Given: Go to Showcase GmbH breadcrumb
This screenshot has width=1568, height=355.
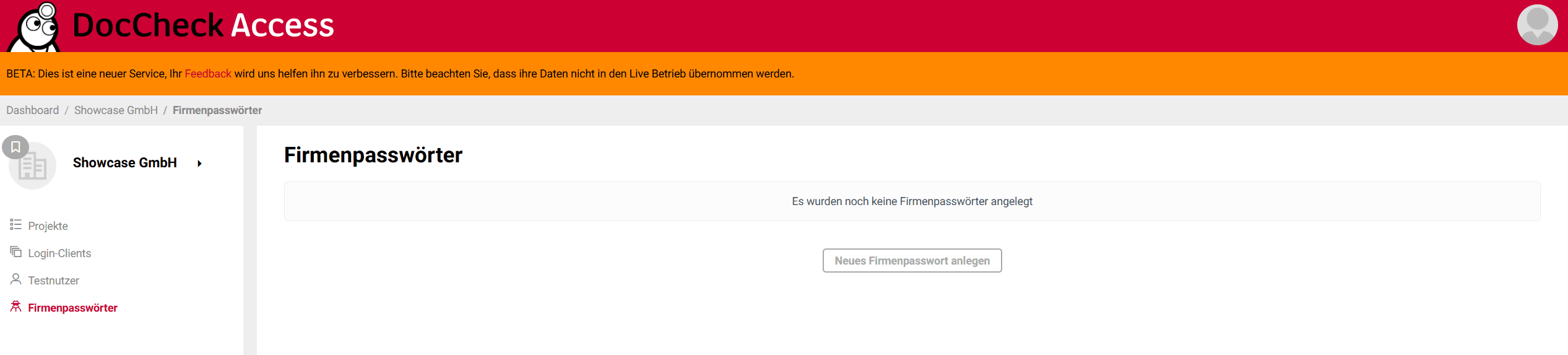Looking at the screenshot, I should [116, 110].
